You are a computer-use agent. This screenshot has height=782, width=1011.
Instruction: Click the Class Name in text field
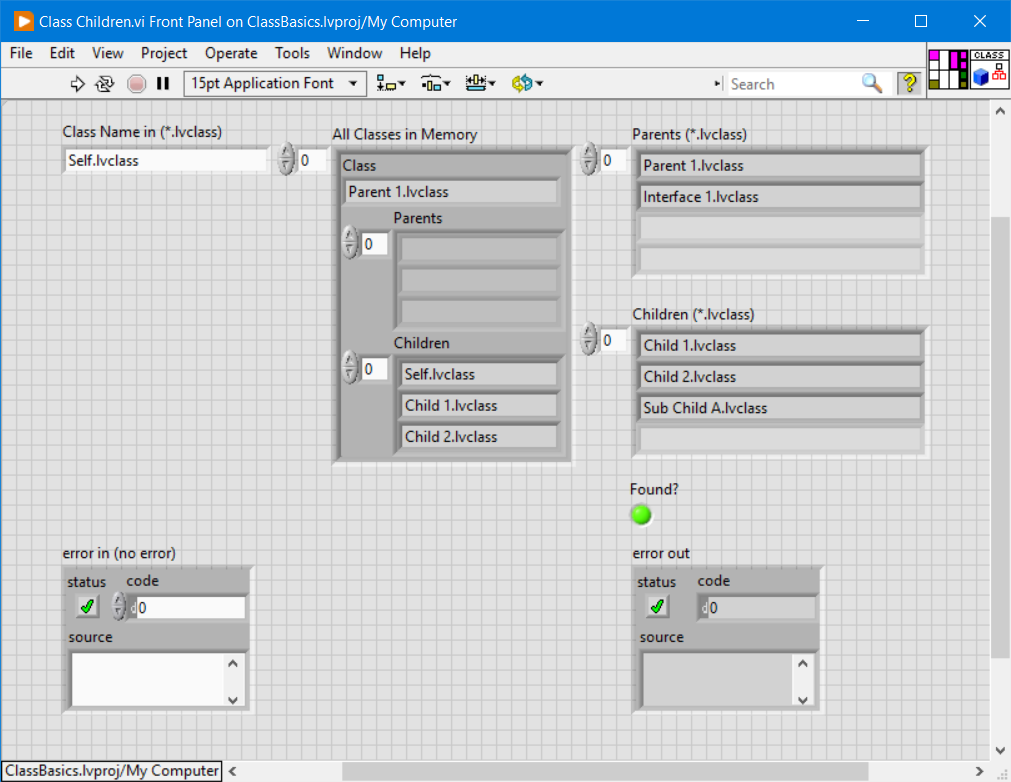166,161
